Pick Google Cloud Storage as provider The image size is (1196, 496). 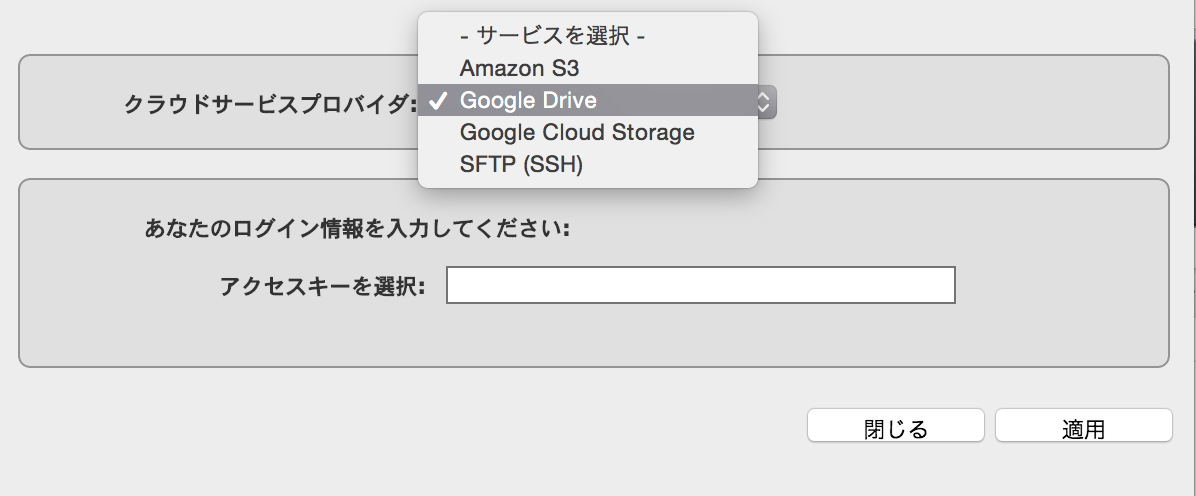point(588,133)
